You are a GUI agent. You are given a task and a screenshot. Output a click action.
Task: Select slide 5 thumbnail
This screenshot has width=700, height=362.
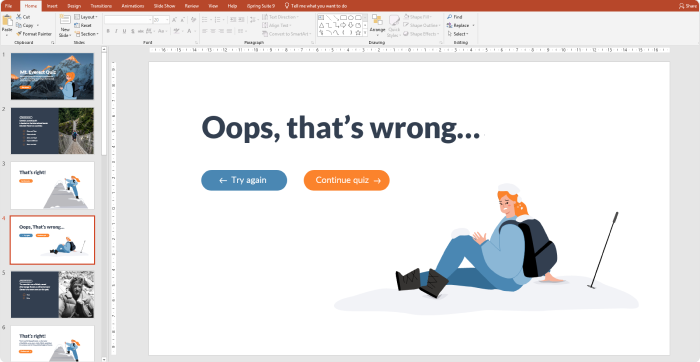click(x=52, y=294)
